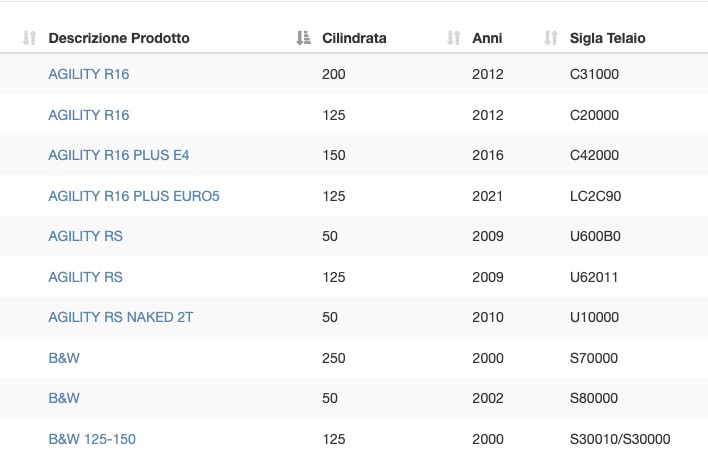Sort by Sigla Telaio column header
Viewport: 708px width, 466px height.
pyautogui.click(x=607, y=38)
